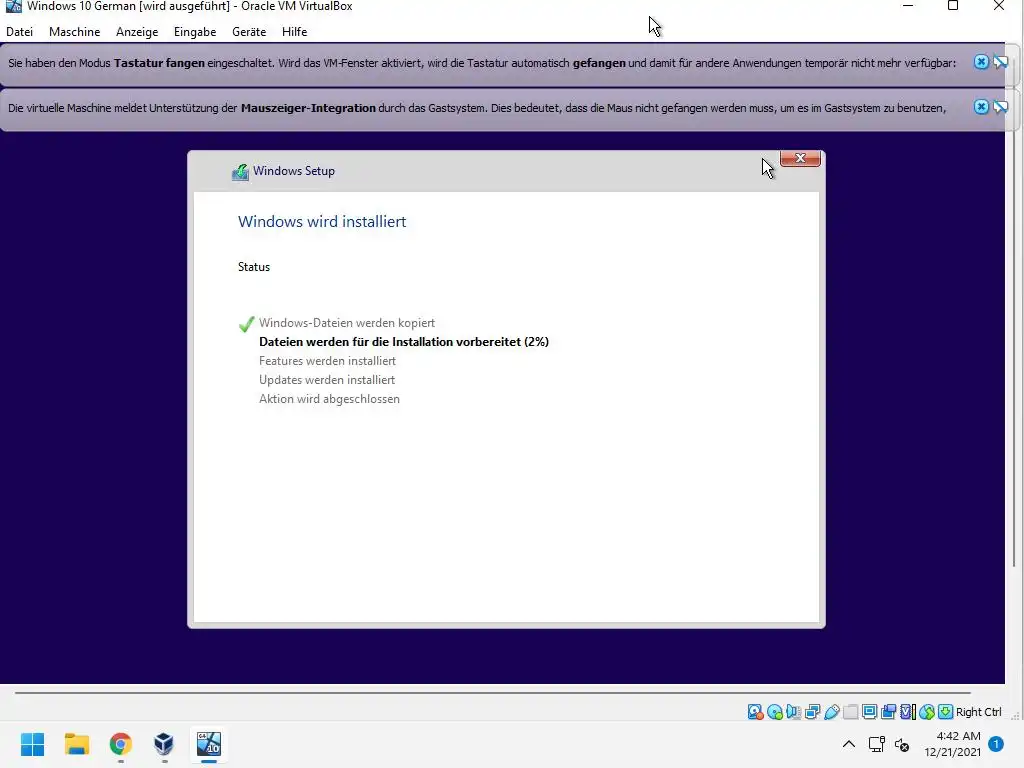Open the Hilfe menu

click(295, 31)
